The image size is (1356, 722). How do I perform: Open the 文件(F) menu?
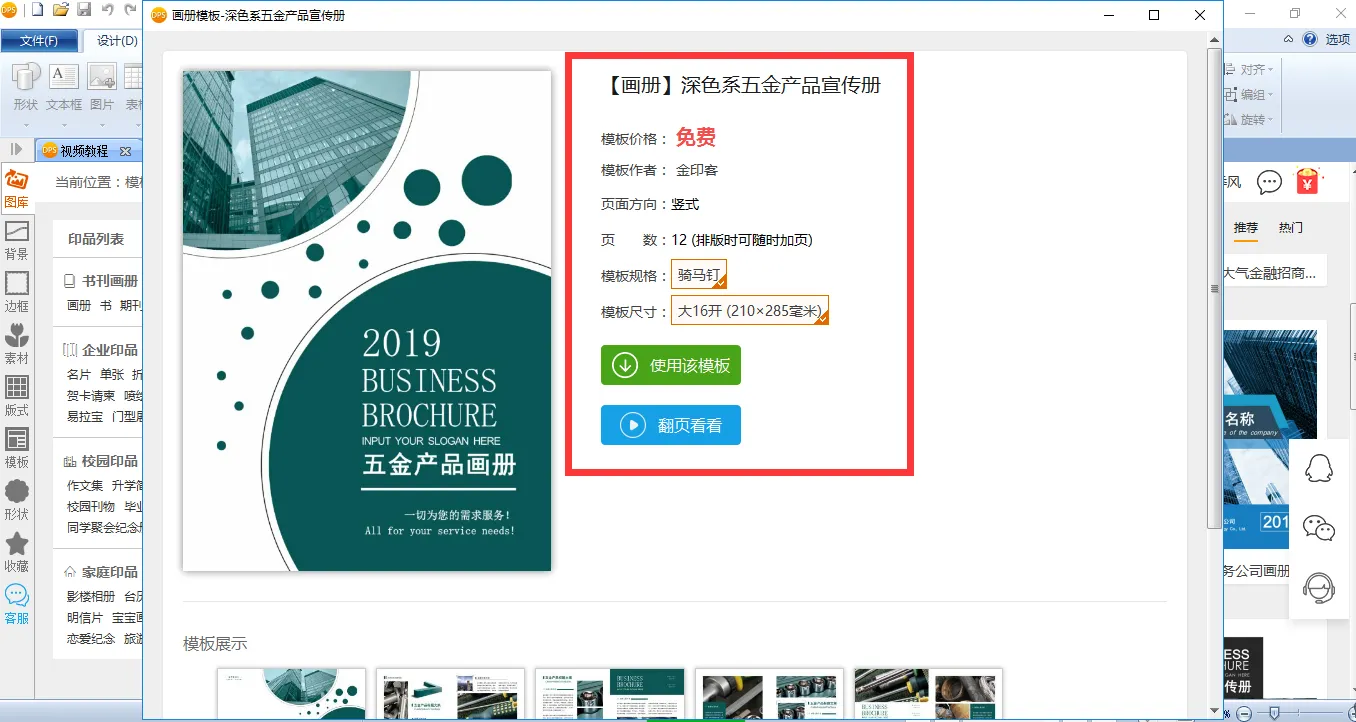click(x=40, y=41)
